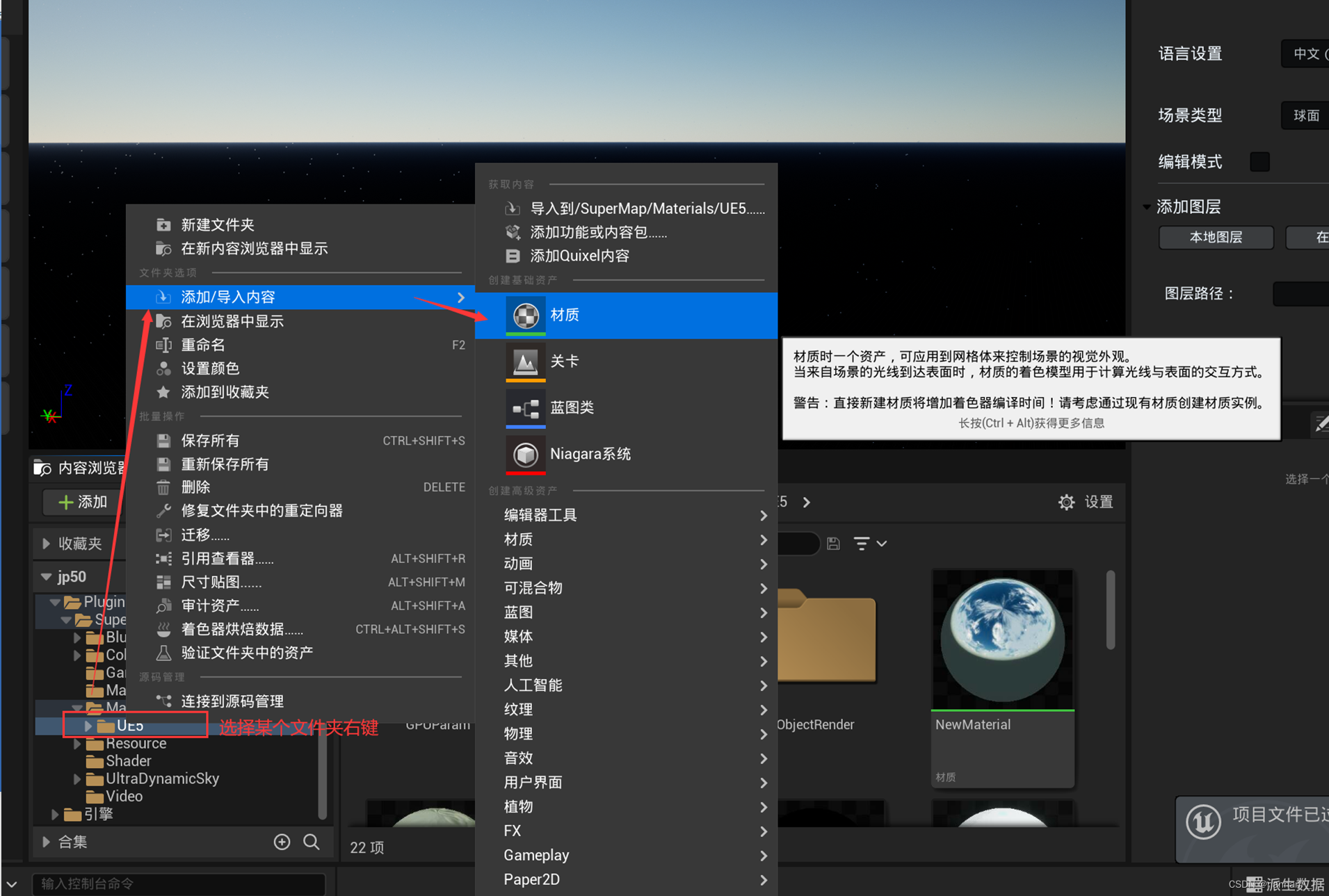Expand the Resource folder arrow
1329x896 pixels.
point(77,744)
